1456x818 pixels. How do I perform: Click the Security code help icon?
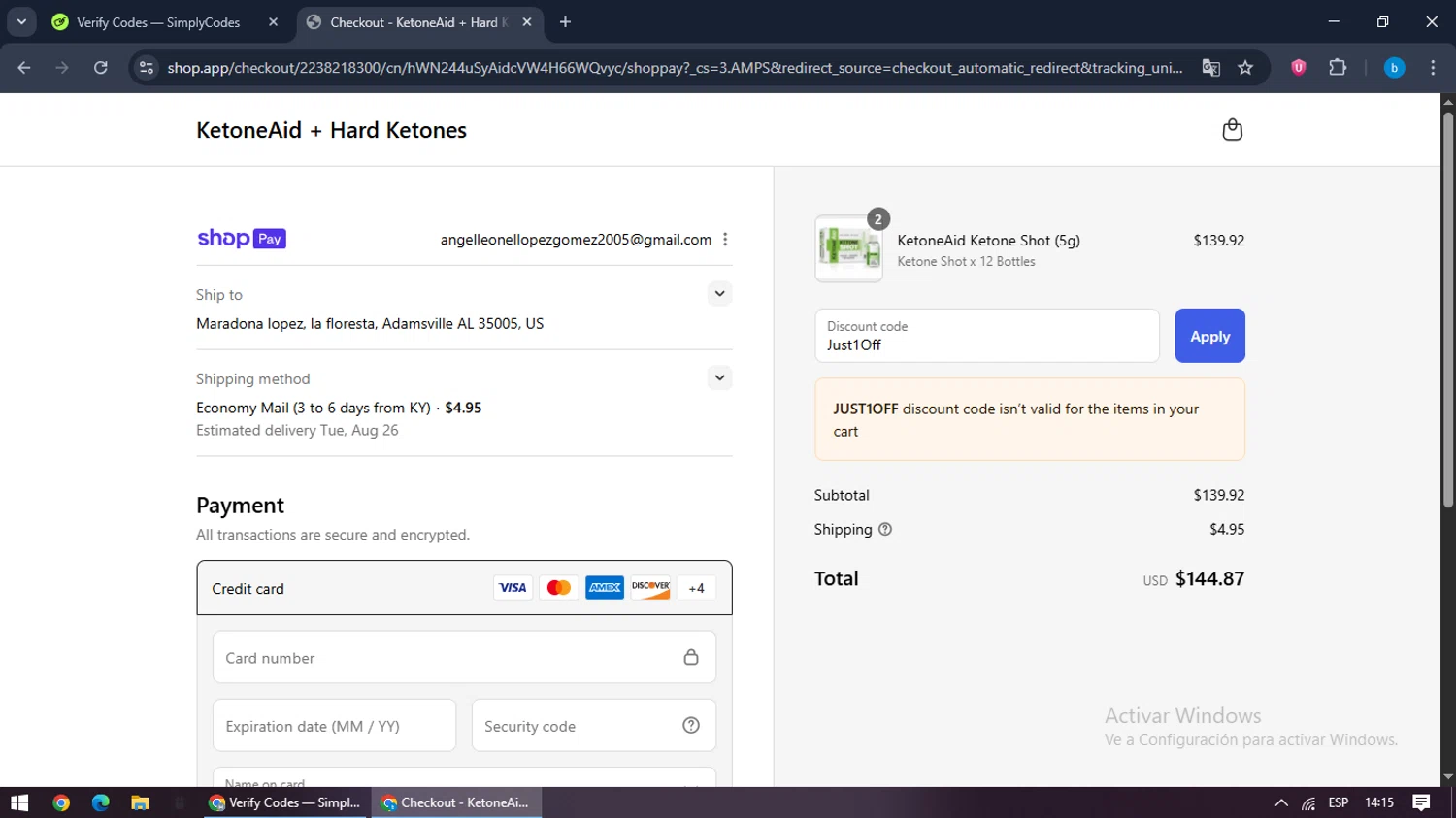[x=691, y=725]
